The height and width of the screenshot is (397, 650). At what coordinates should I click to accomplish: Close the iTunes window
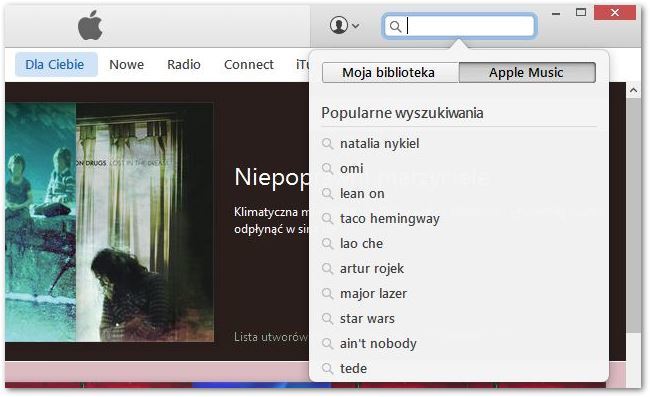click(615, 12)
